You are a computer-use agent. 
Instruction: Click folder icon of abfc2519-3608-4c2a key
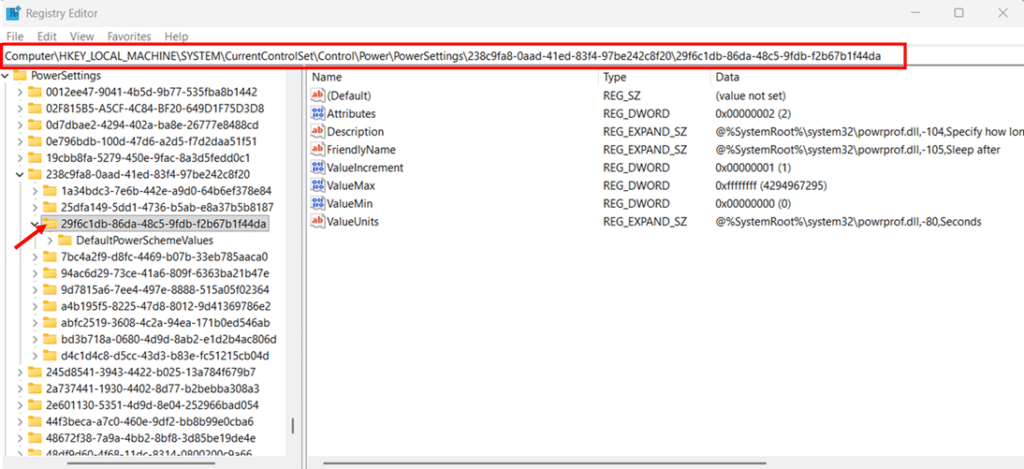coord(50,323)
